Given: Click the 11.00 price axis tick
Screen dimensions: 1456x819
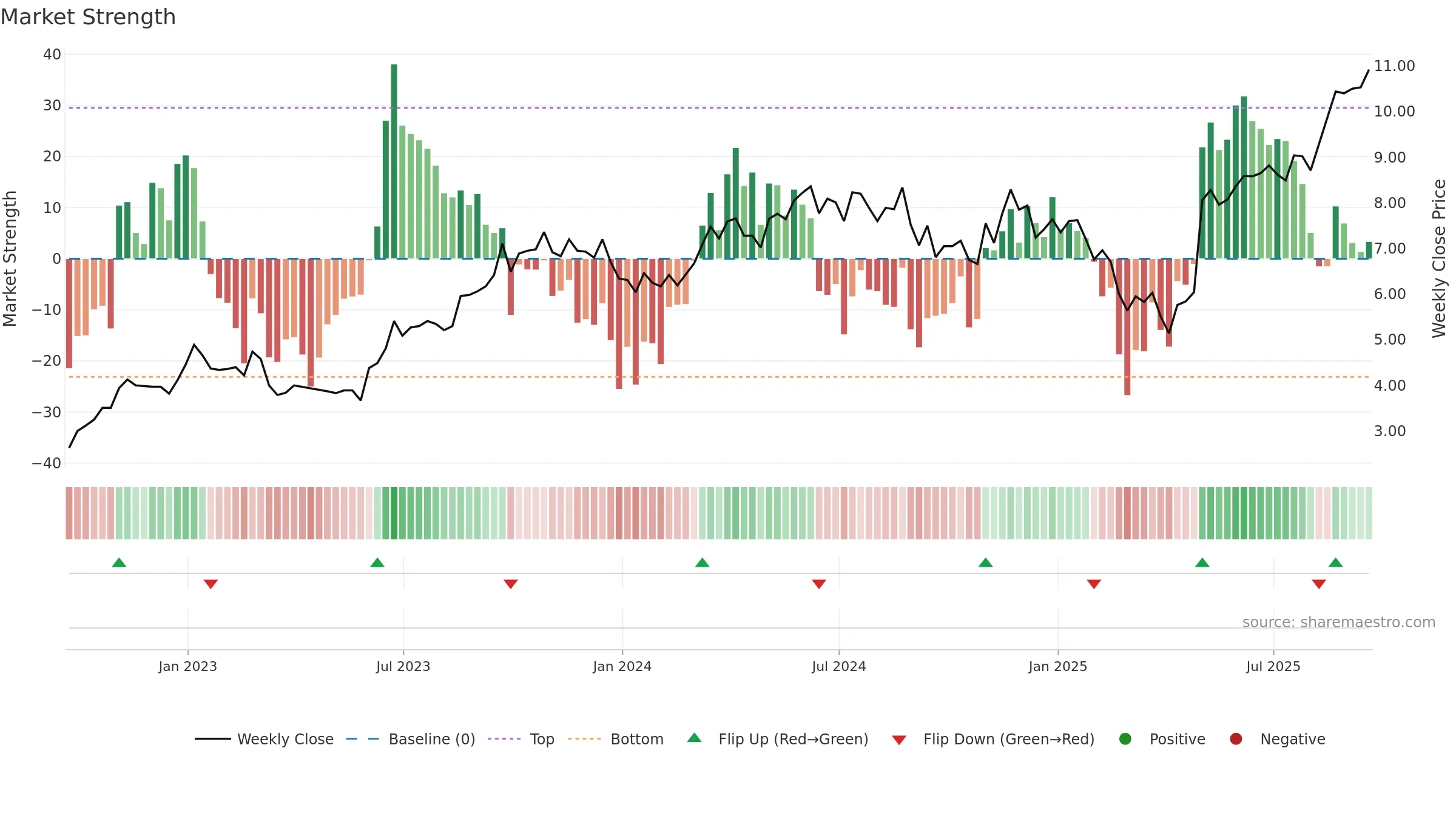Looking at the screenshot, I should pos(1394,66).
